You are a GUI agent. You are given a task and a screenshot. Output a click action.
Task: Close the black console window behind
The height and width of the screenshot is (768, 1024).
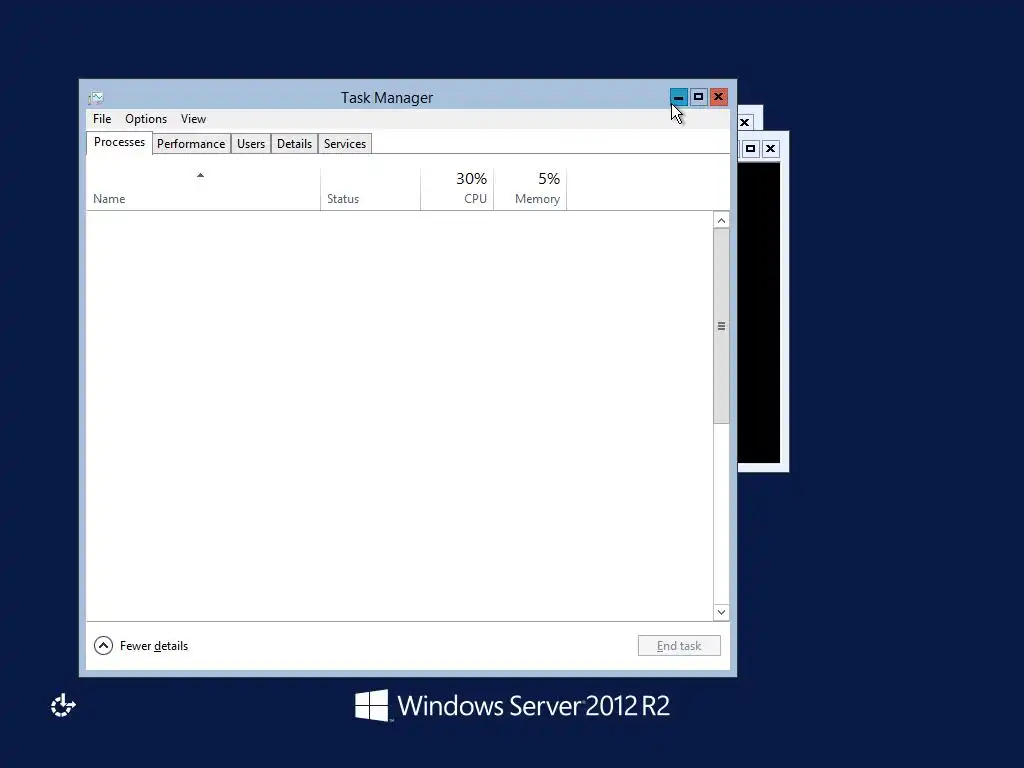tap(771, 149)
